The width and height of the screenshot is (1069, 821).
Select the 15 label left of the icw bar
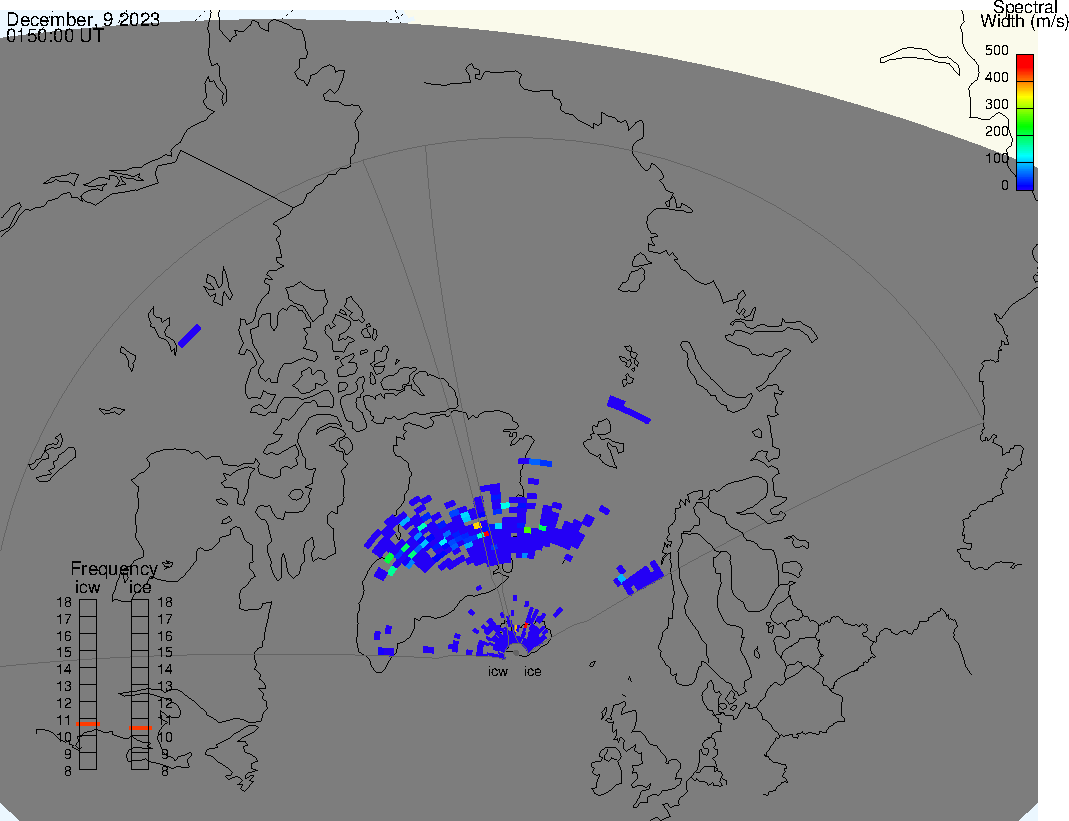[64, 653]
